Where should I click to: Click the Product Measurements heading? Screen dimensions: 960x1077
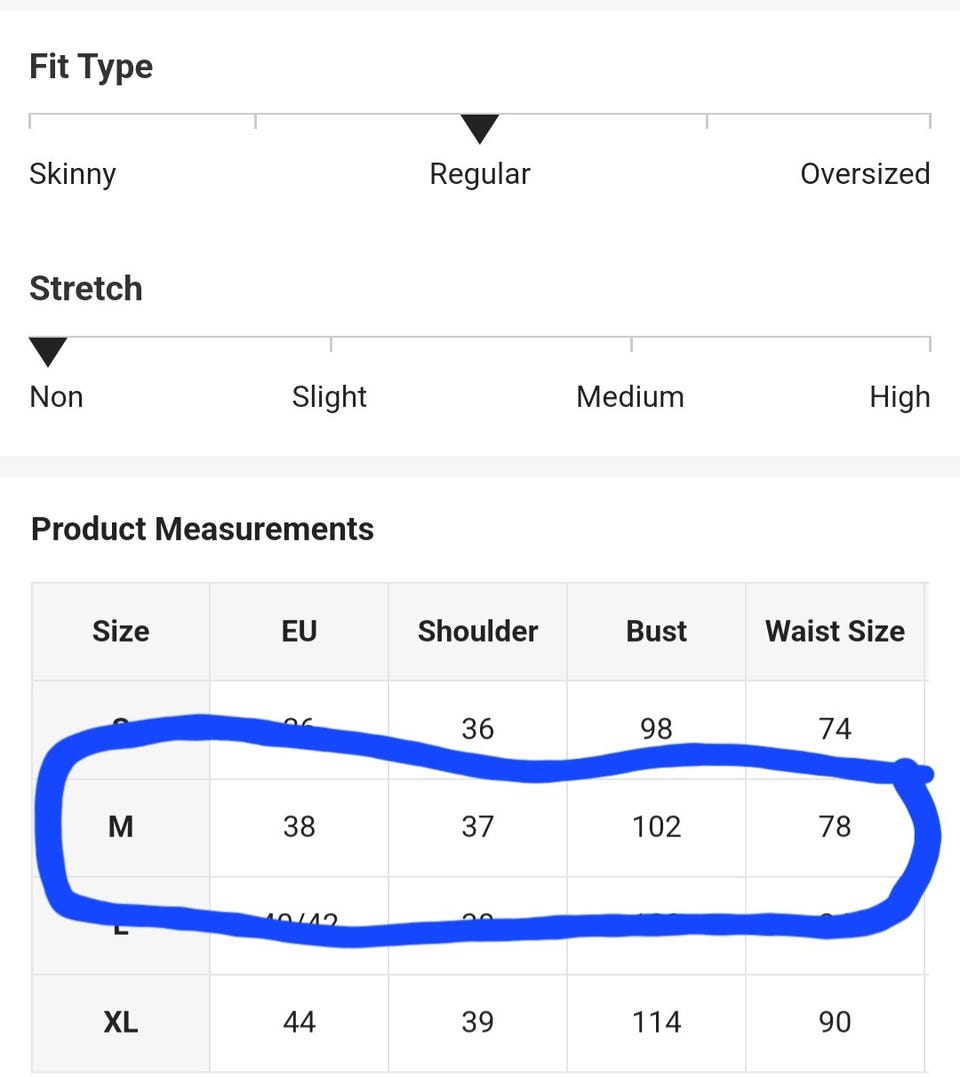[203, 530]
